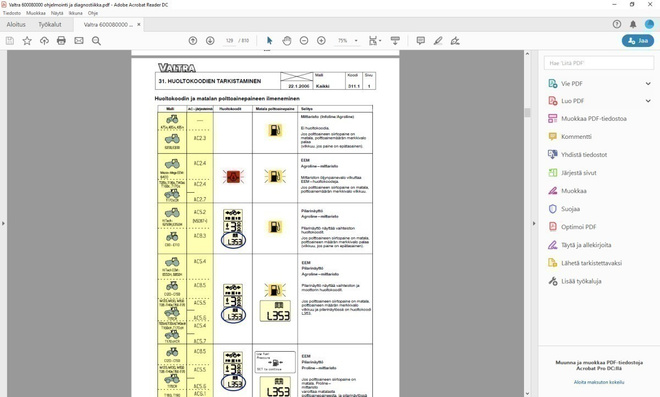Open the Tiedosto menu
Viewport: 660px width, 397px height.
(12, 13)
